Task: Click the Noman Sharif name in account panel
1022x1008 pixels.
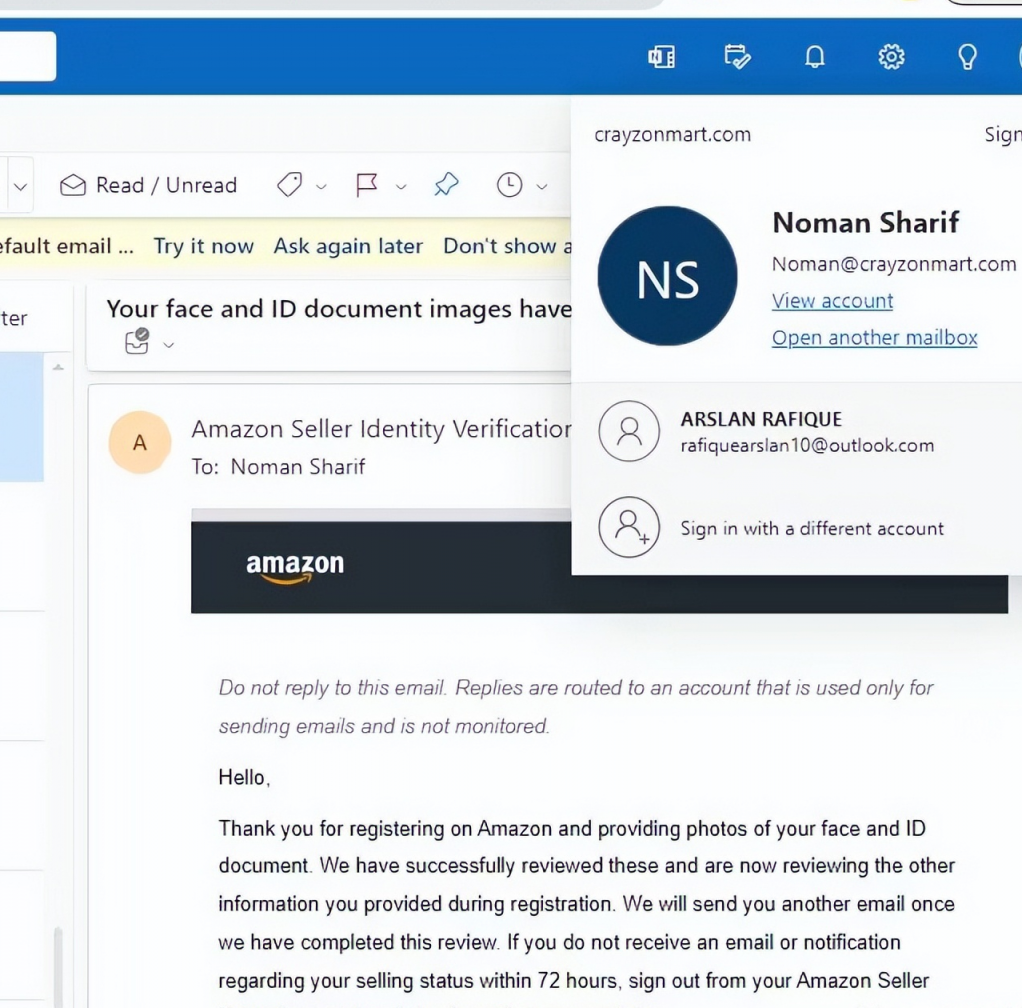Action: (866, 222)
